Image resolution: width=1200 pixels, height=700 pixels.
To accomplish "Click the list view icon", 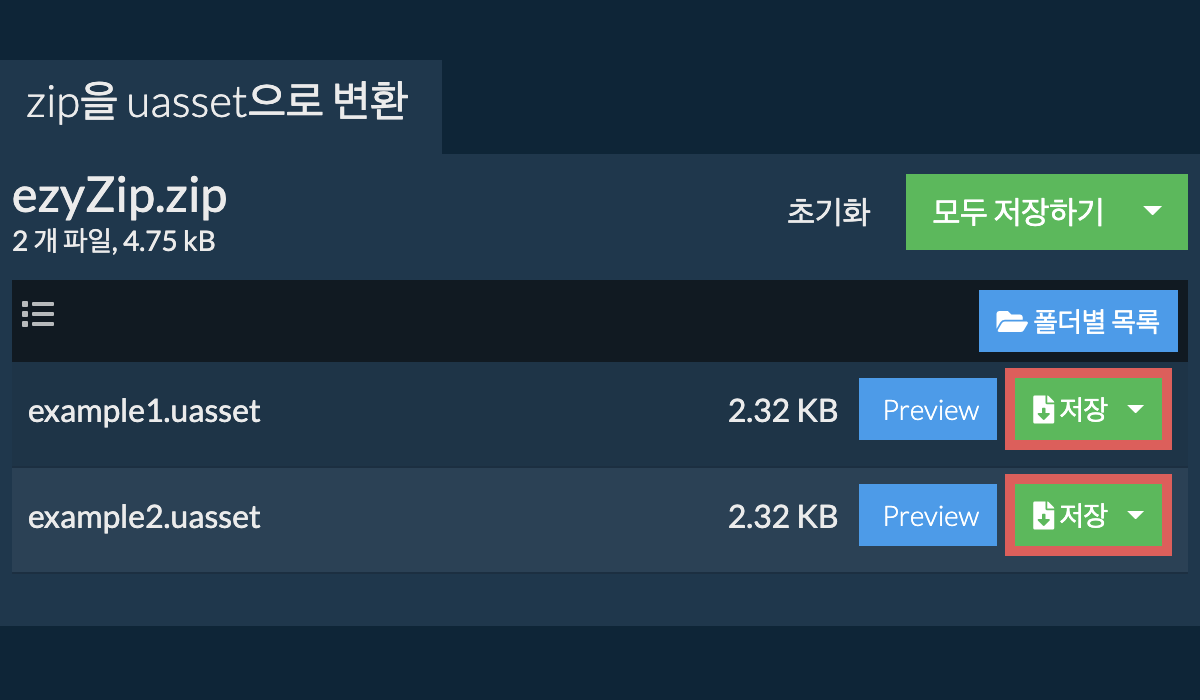I will (38, 315).
